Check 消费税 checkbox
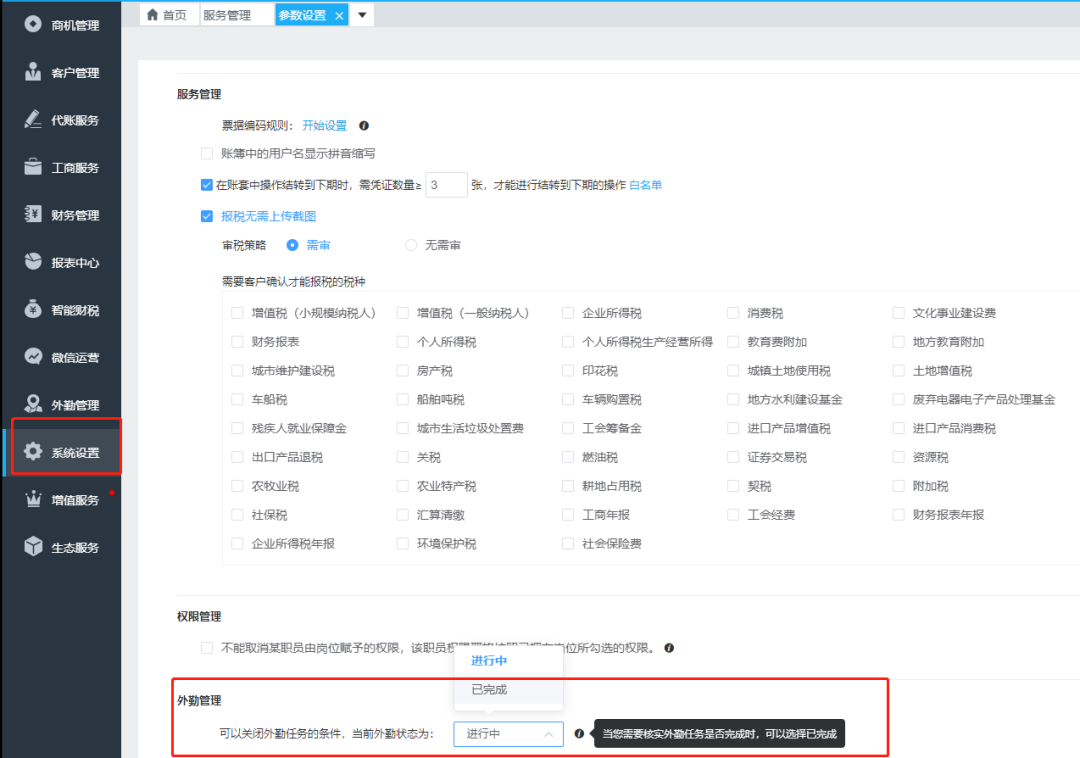The height and width of the screenshot is (758, 1080). [734, 313]
